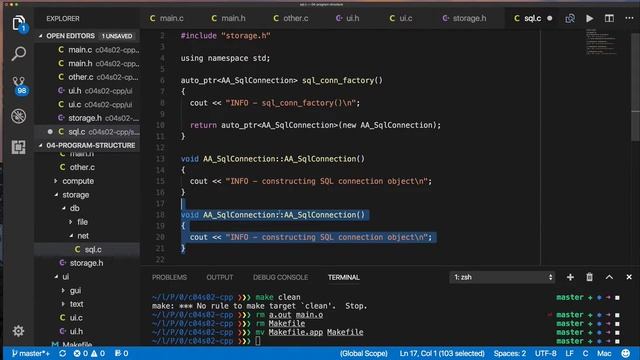Open other.c in Open Editors list

87,77
